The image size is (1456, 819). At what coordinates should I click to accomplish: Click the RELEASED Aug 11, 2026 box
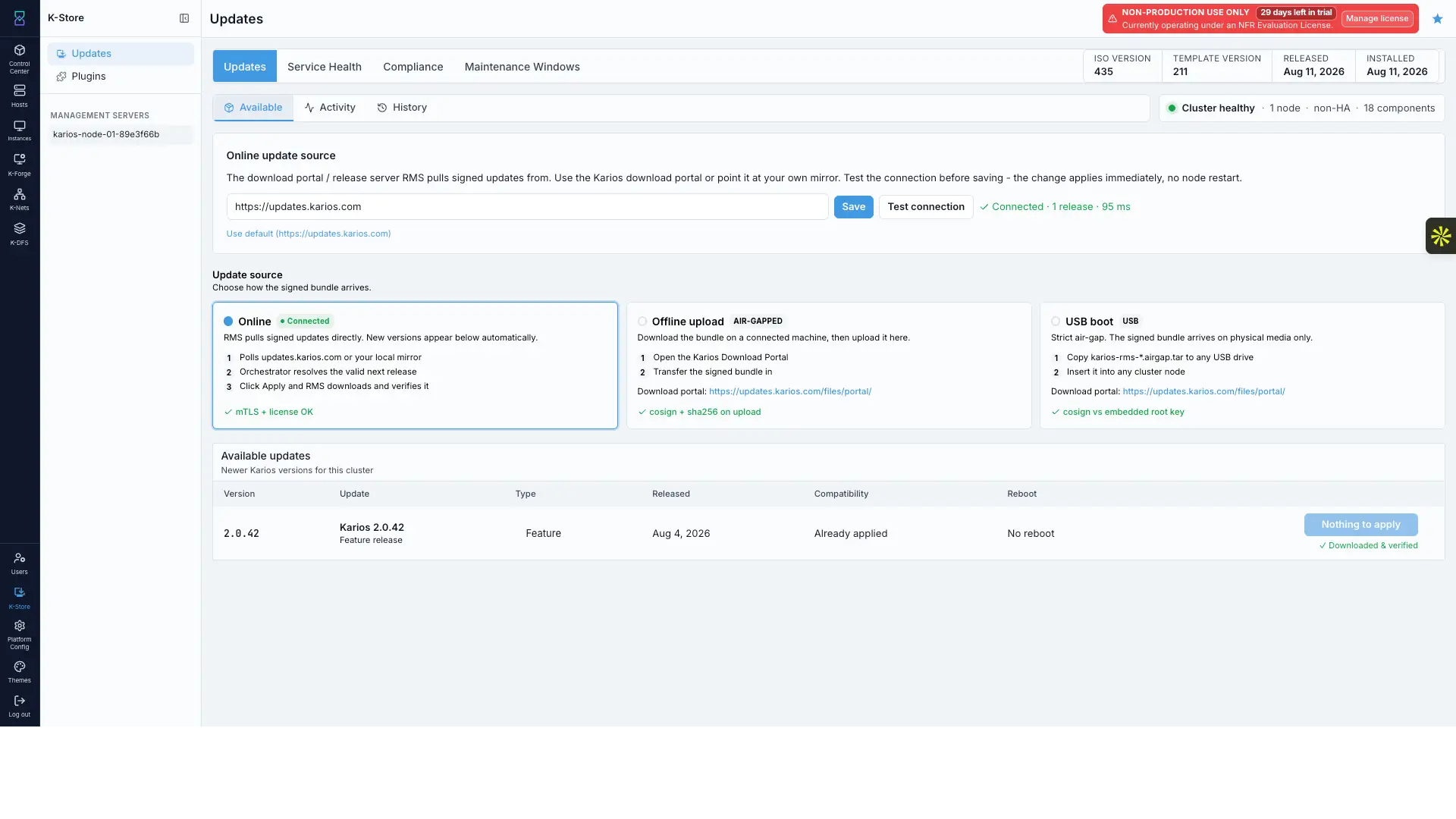(1314, 66)
